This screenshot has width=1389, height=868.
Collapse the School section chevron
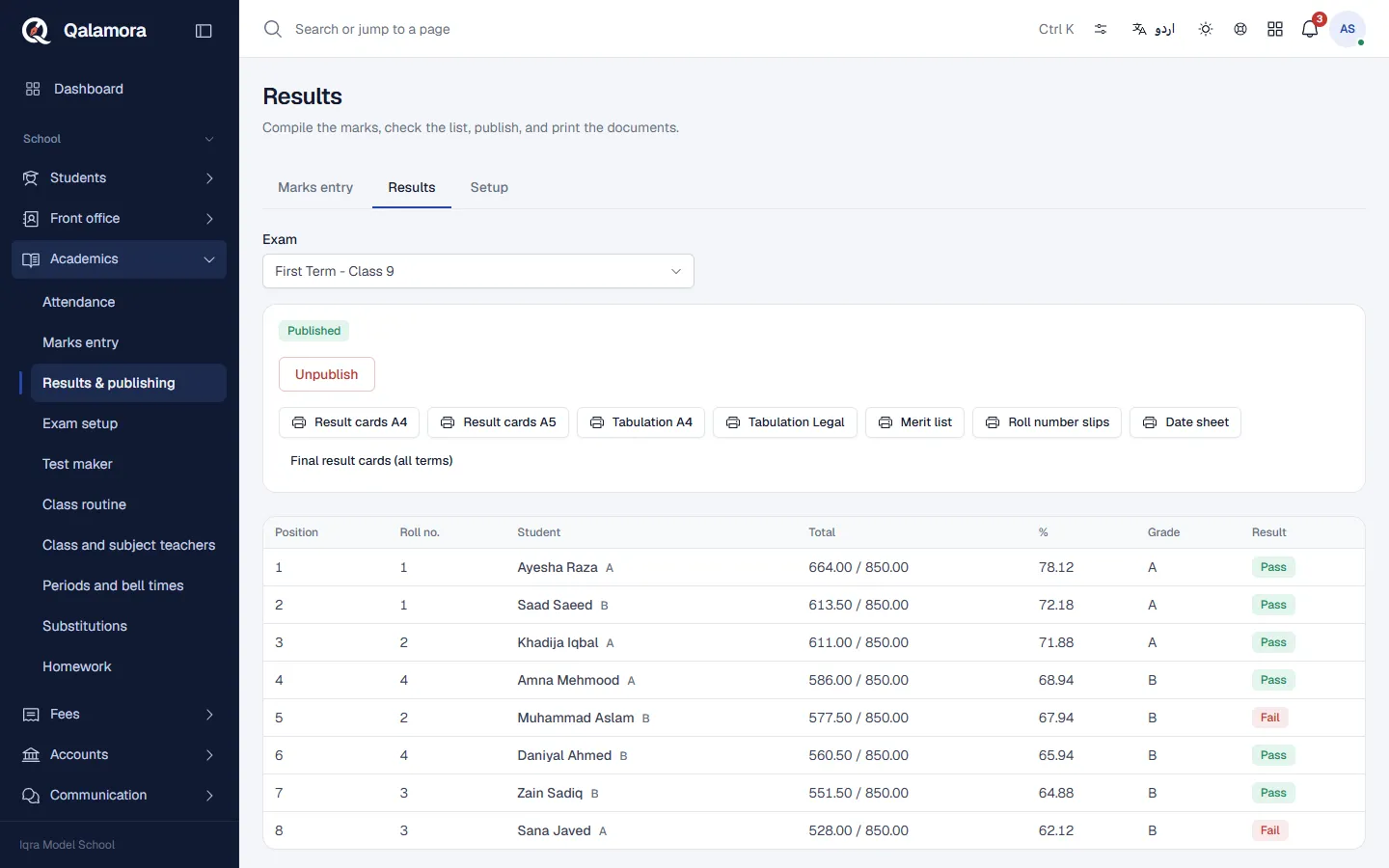pyautogui.click(x=209, y=139)
